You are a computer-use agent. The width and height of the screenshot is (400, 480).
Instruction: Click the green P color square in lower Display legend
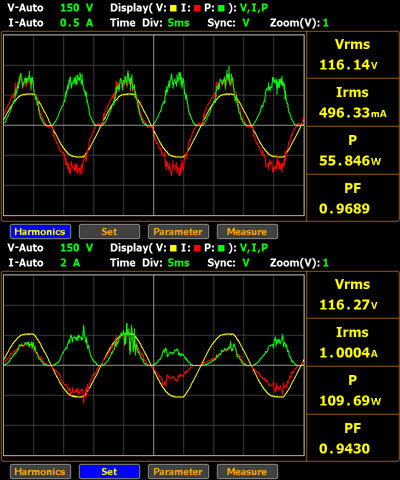tap(221, 248)
